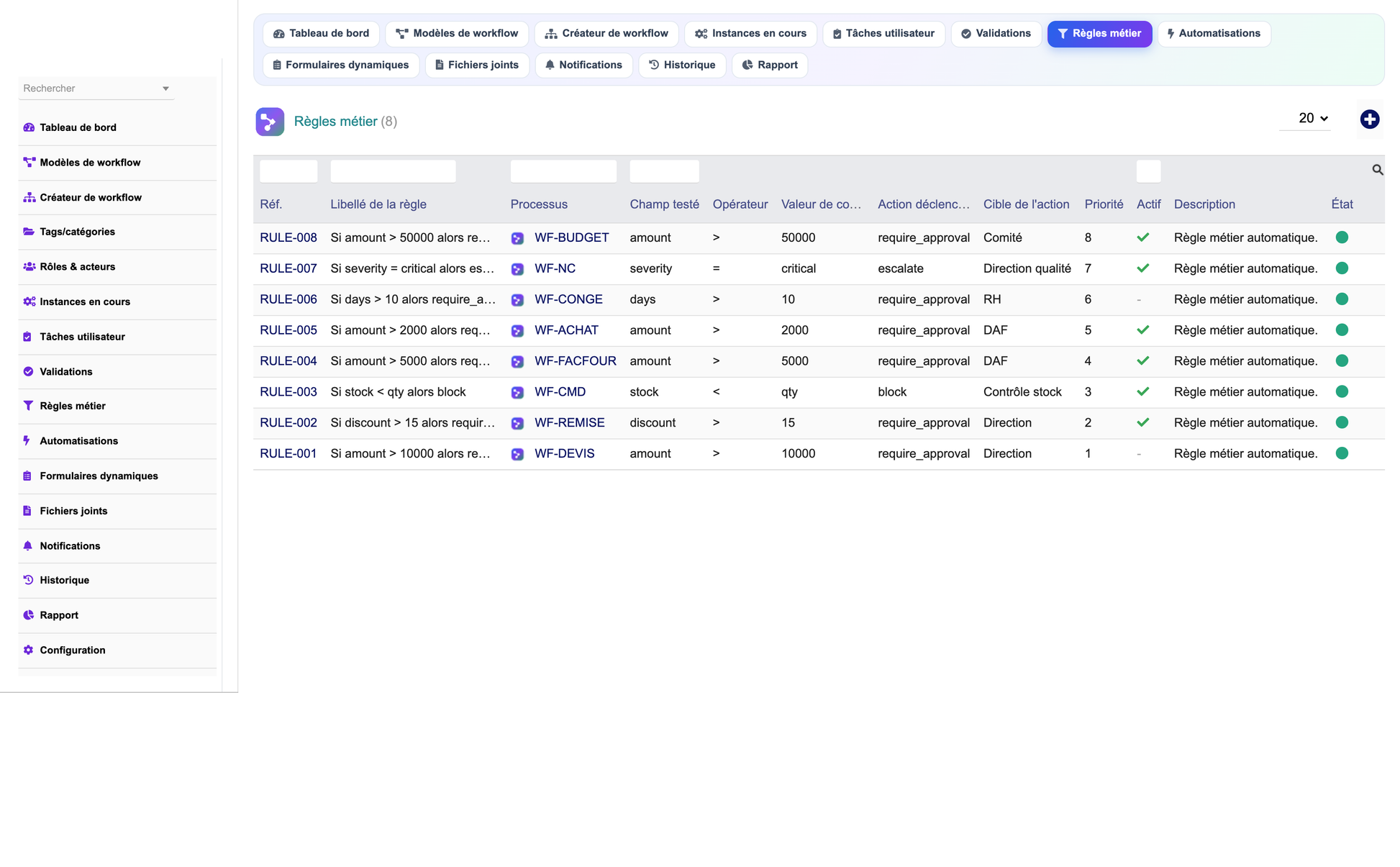Open the Rechercher sidebar dropdown arrow
The image size is (1400, 867).
pos(165,88)
